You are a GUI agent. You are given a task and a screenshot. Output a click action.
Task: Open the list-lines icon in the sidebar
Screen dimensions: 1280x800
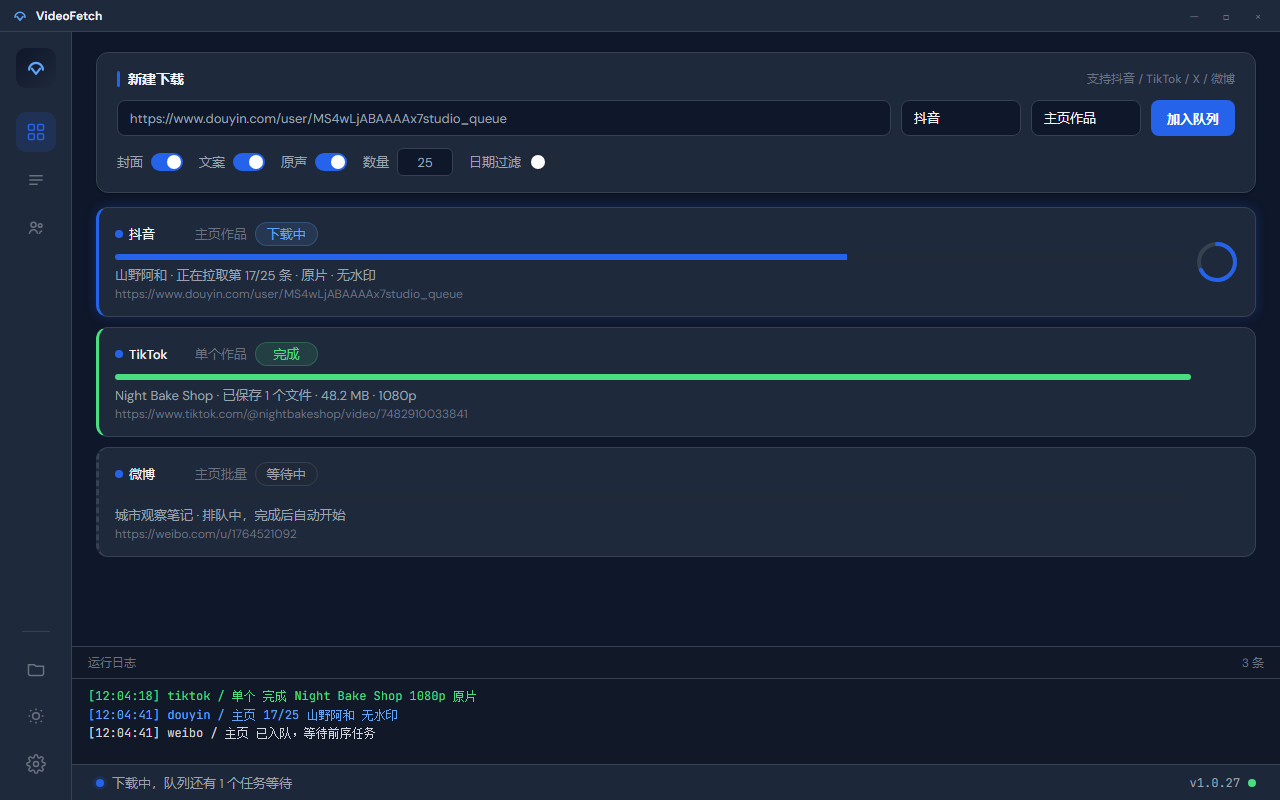tap(36, 180)
